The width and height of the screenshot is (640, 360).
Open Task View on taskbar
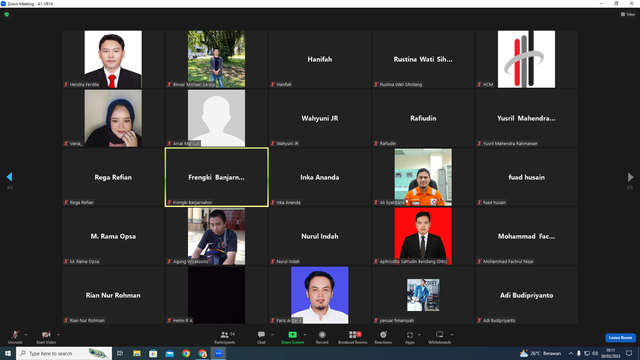[x=120, y=353]
